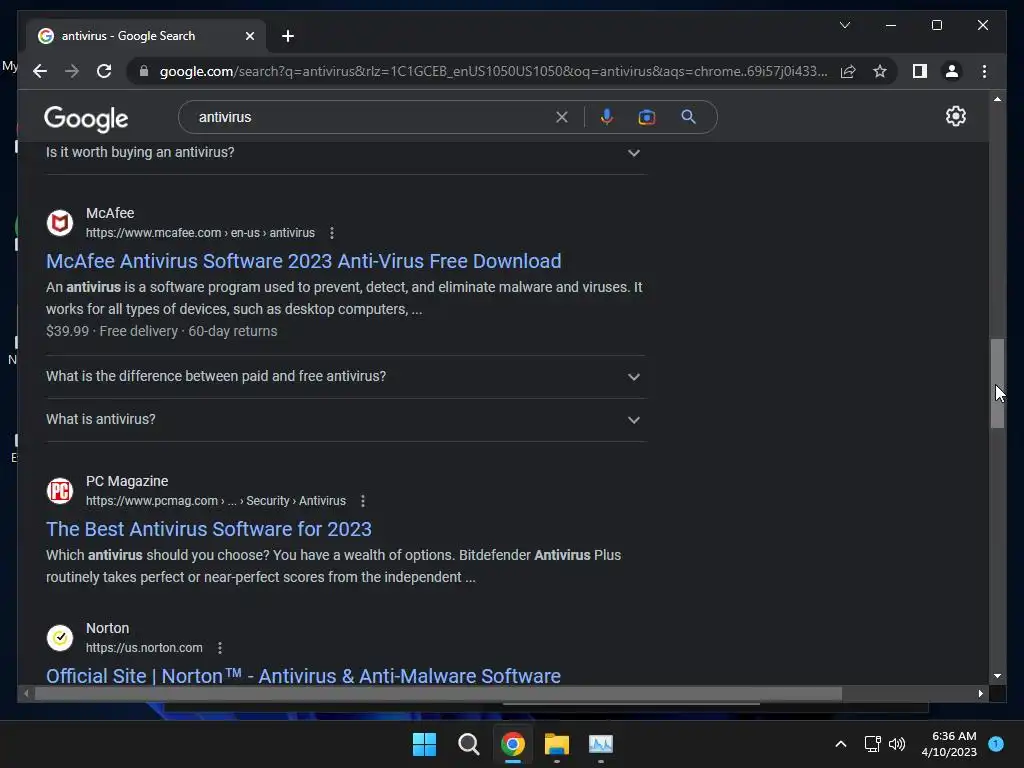Open the clock and date 6:36 AM
This screenshot has height=768, width=1024.
tap(949, 744)
